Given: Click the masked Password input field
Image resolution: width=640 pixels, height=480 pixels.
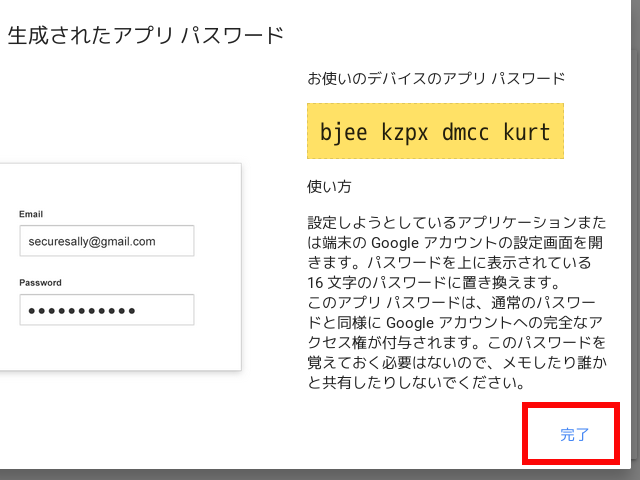Looking at the screenshot, I should click(x=106, y=310).
